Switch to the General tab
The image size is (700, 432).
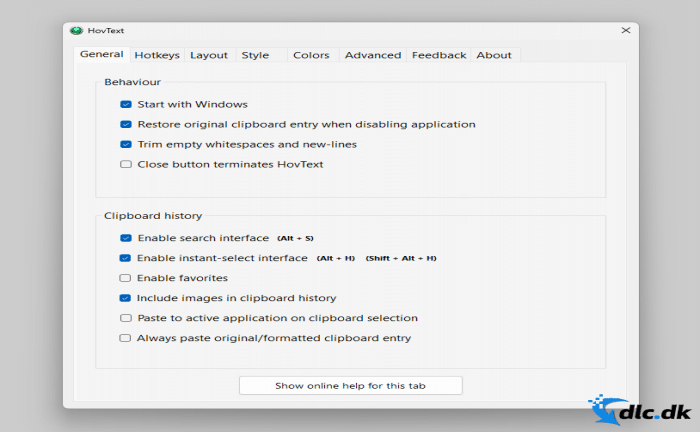coord(102,54)
